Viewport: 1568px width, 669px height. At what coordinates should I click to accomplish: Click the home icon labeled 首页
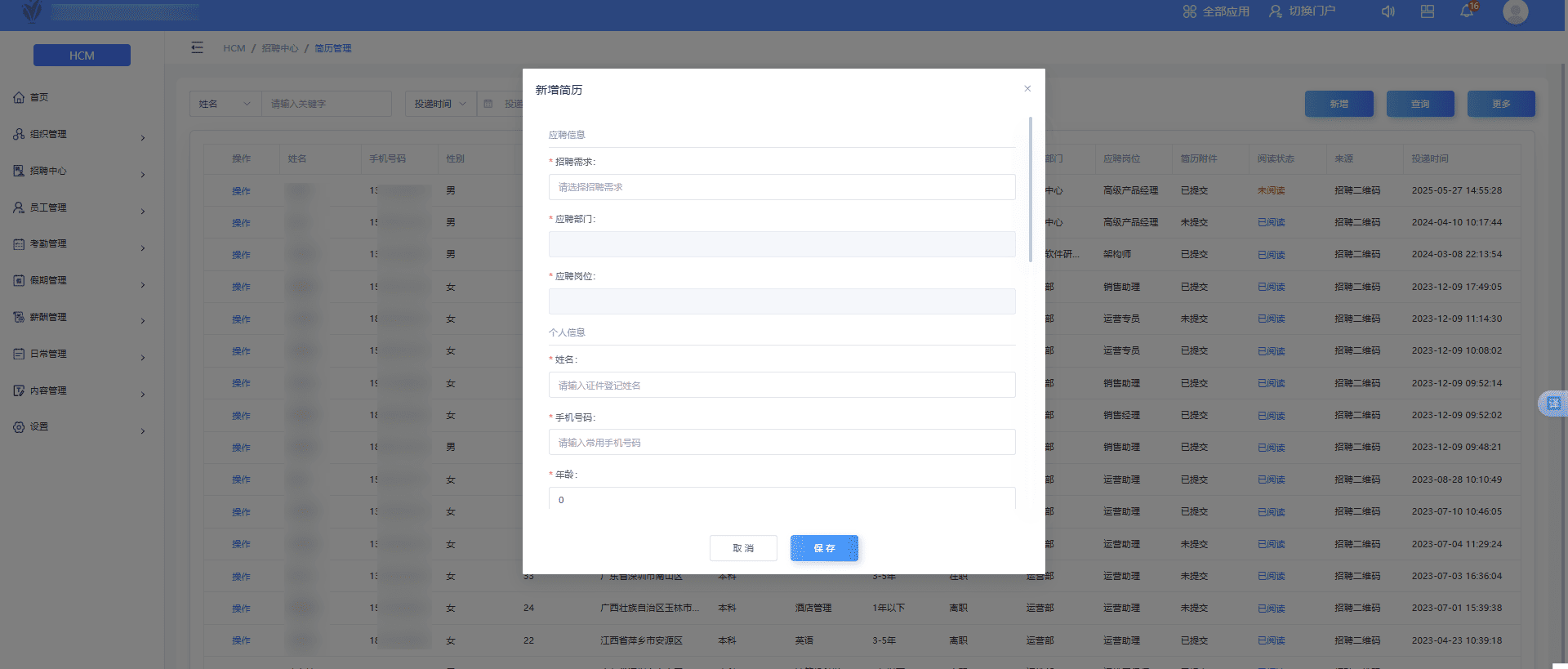20,97
